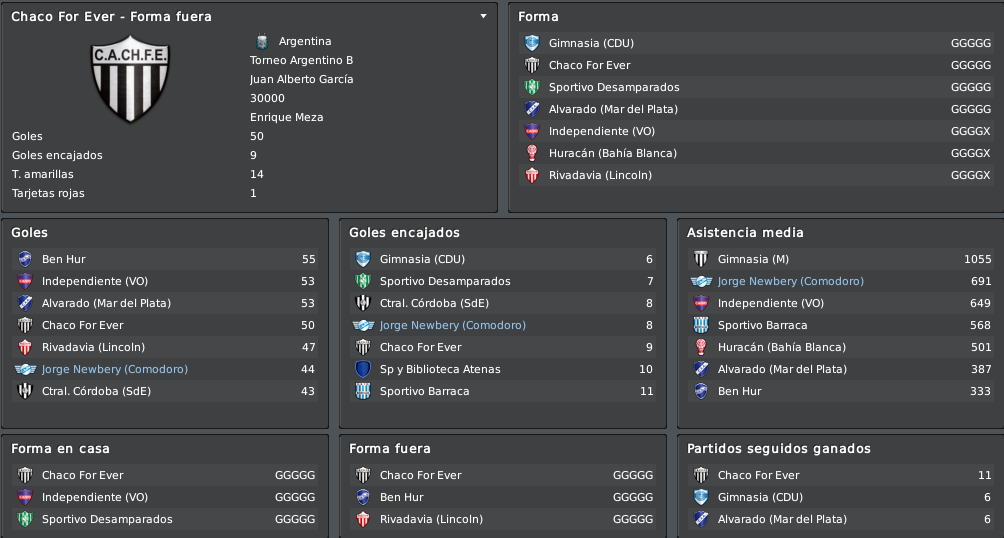
Task: Click the C.A.CH.F.E. club crest
Action: (130, 78)
